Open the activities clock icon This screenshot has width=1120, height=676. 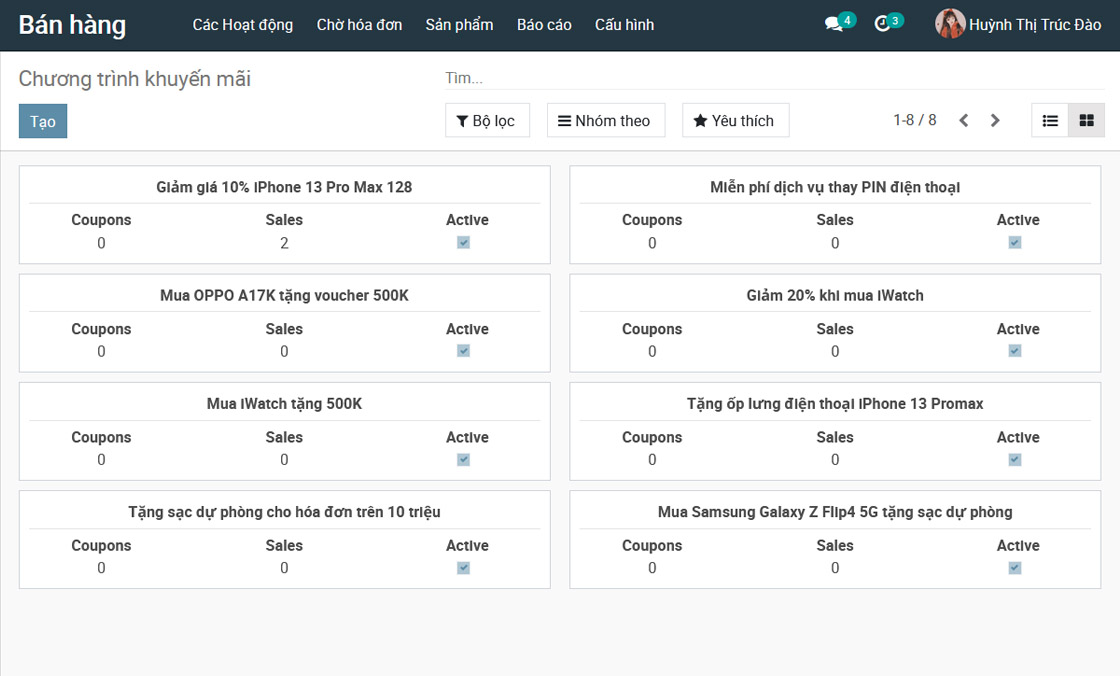[882, 24]
